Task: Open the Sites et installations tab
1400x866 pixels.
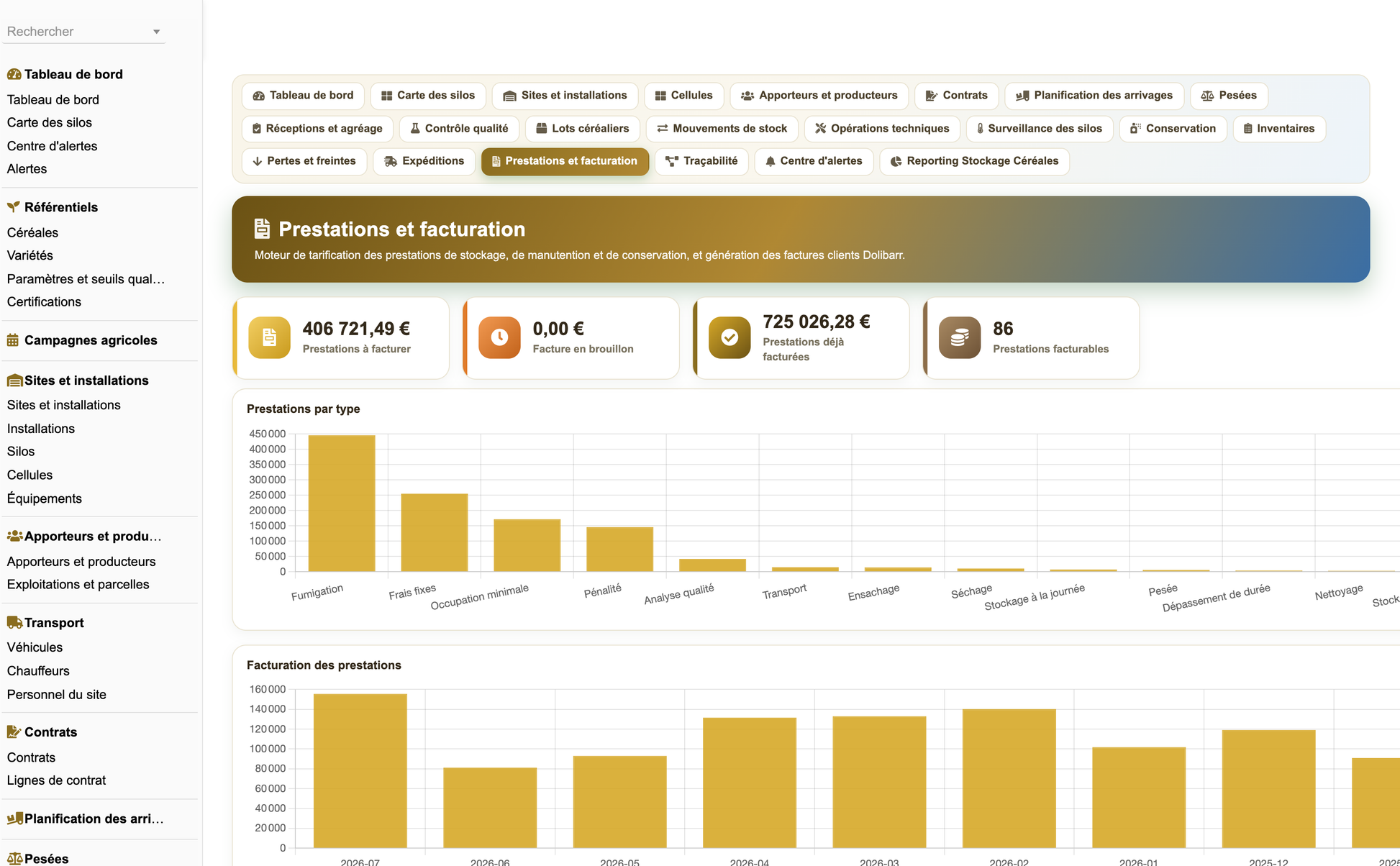Action: pyautogui.click(x=565, y=96)
